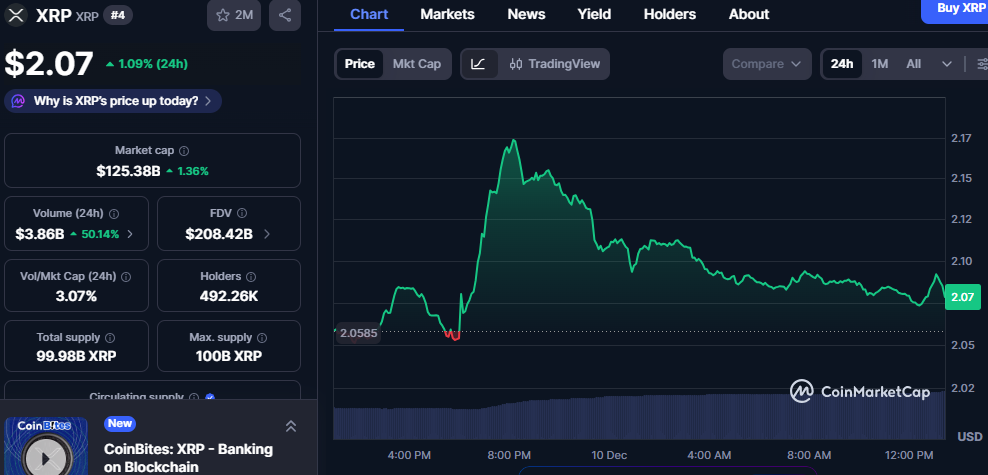Viewport: 988px width, 475px height.
Task: Expand the CoinBites panel with double chevron
Action: [x=291, y=426]
